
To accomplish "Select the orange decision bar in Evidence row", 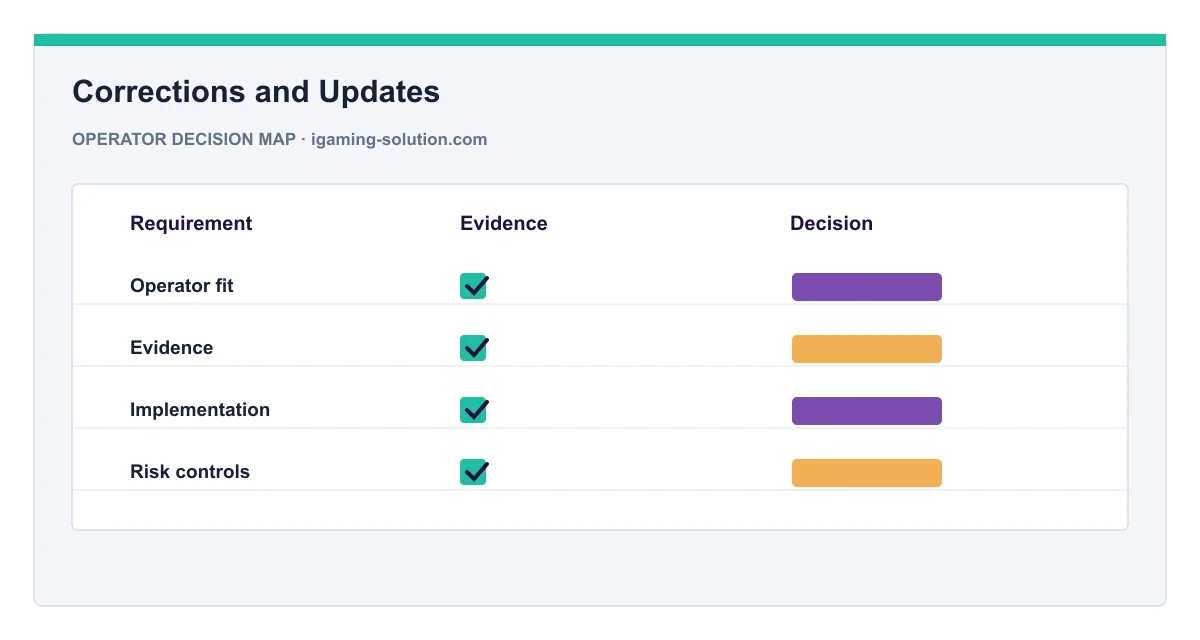I will [867, 349].
